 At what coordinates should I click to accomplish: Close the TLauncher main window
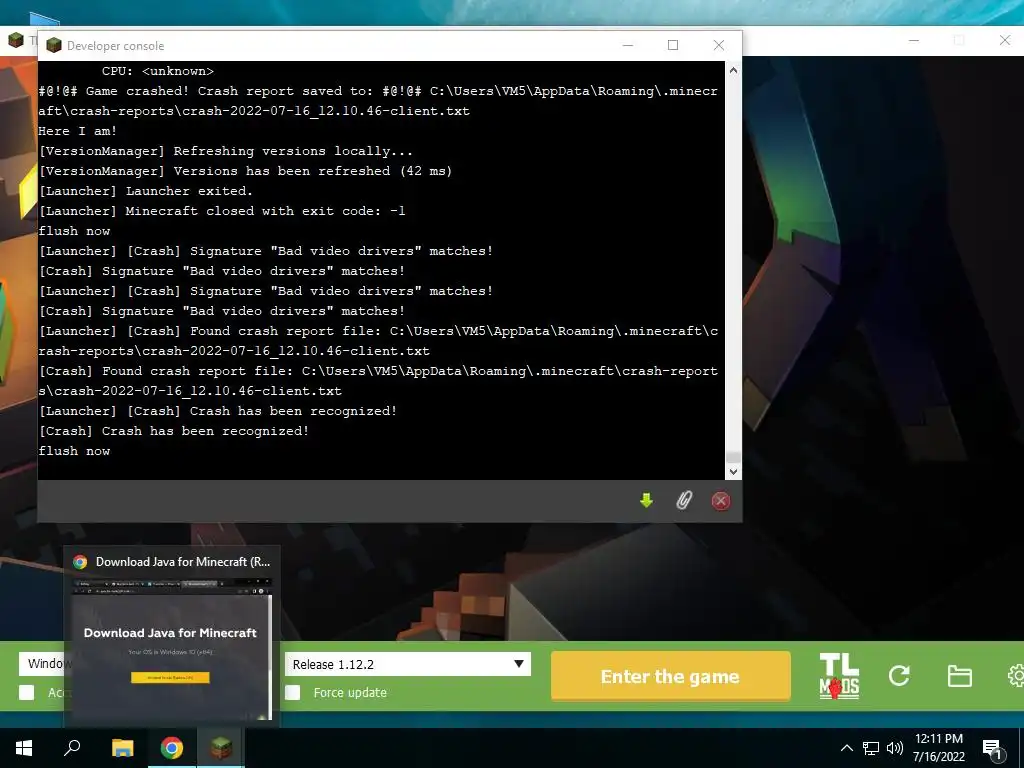(x=1004, y=40)
